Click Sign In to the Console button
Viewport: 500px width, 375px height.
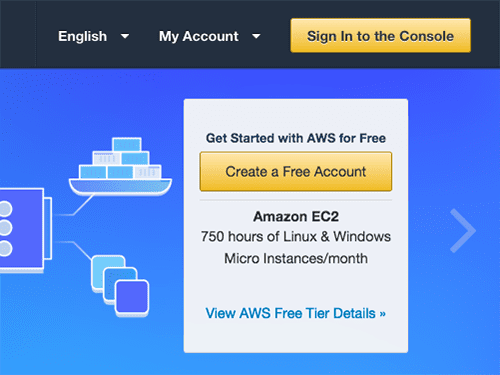point(380,35)
